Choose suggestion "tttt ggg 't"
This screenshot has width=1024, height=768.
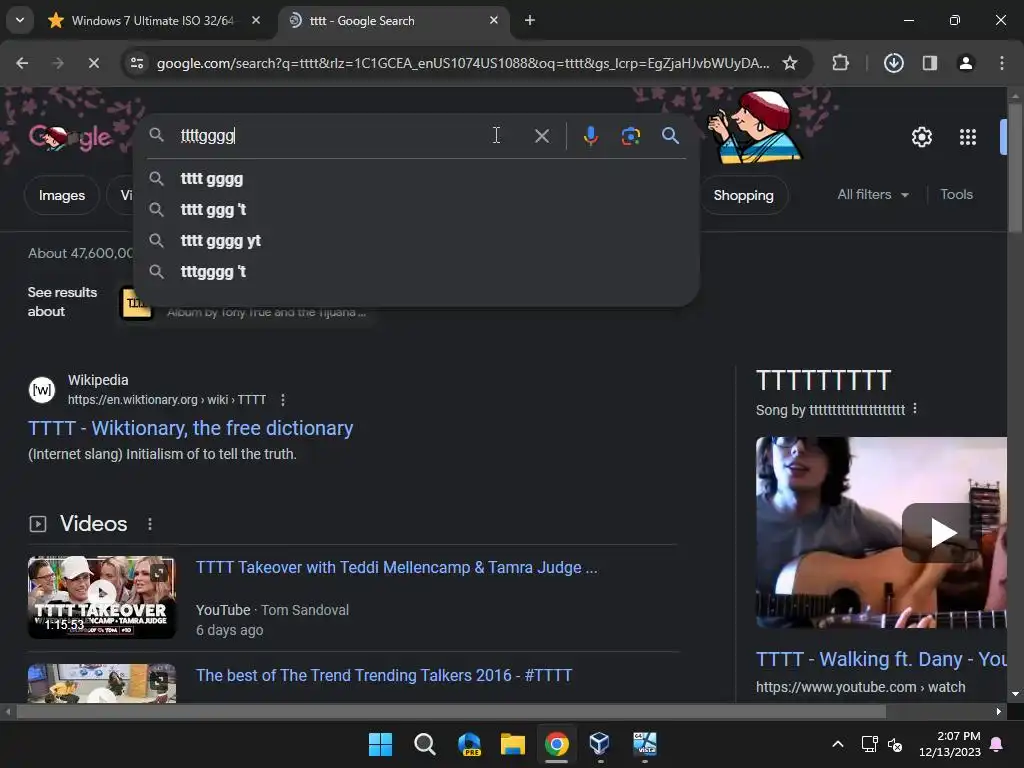(x=416, y=210)
